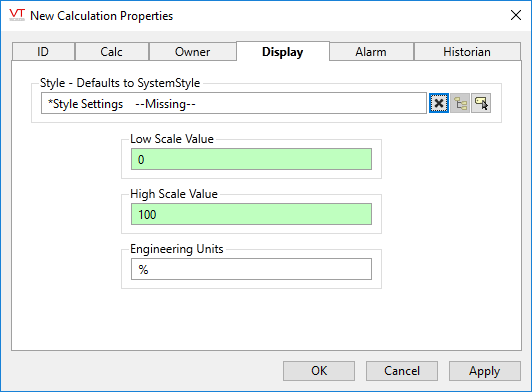Switch to the ID tab
The image size is (532, 392).
click(x=43, y=52)
